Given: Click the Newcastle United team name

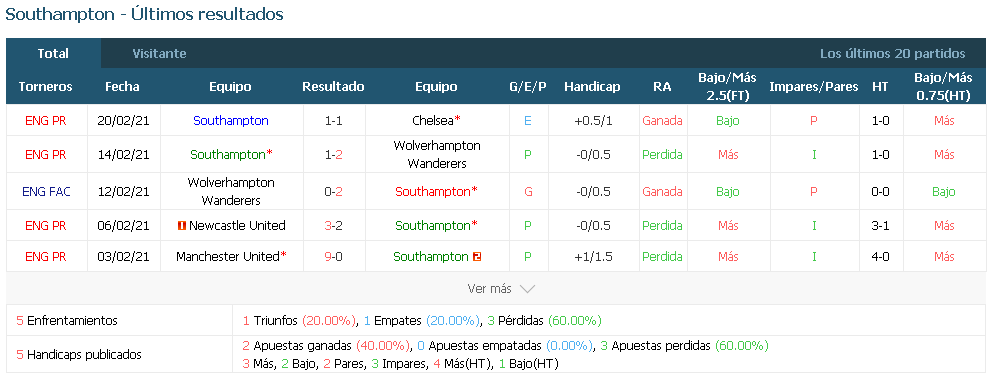Looking at the screenshot, I should pos(237,226).
